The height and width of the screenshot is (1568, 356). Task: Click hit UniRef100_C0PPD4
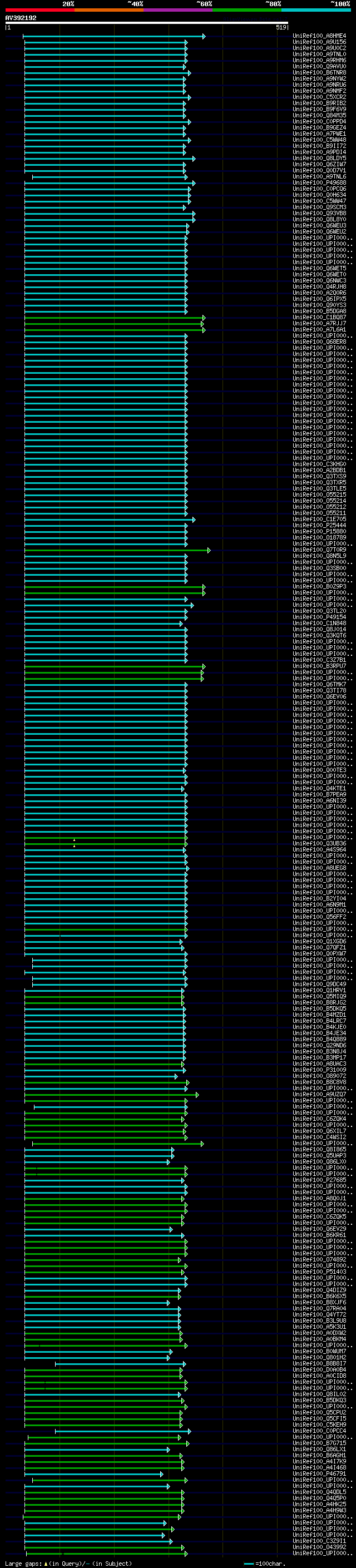[319, 122]
